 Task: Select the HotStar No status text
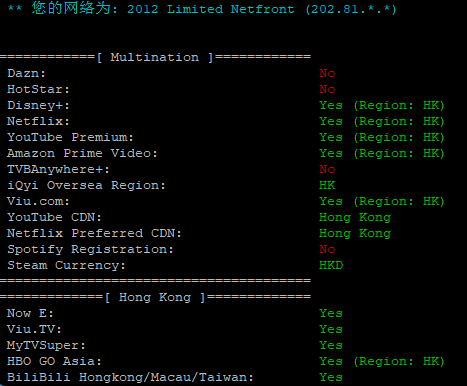(x=327, y=89)
